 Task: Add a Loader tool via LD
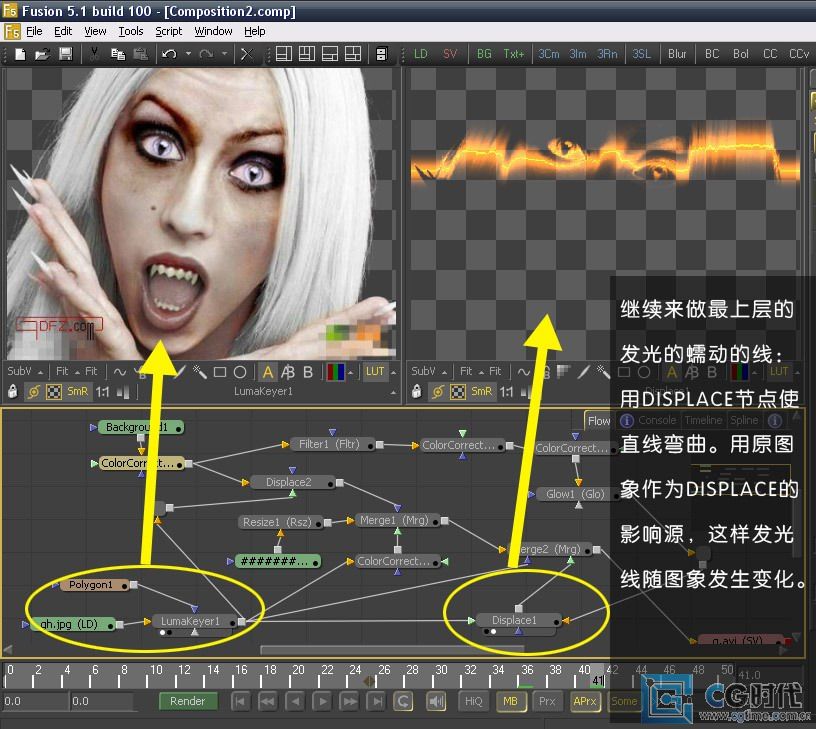pos(420,54)
